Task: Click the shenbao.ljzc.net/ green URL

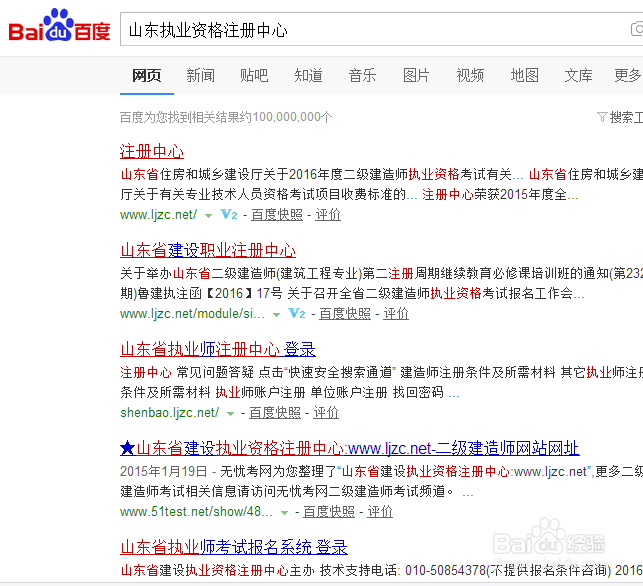Action: [x=170, y=413]
